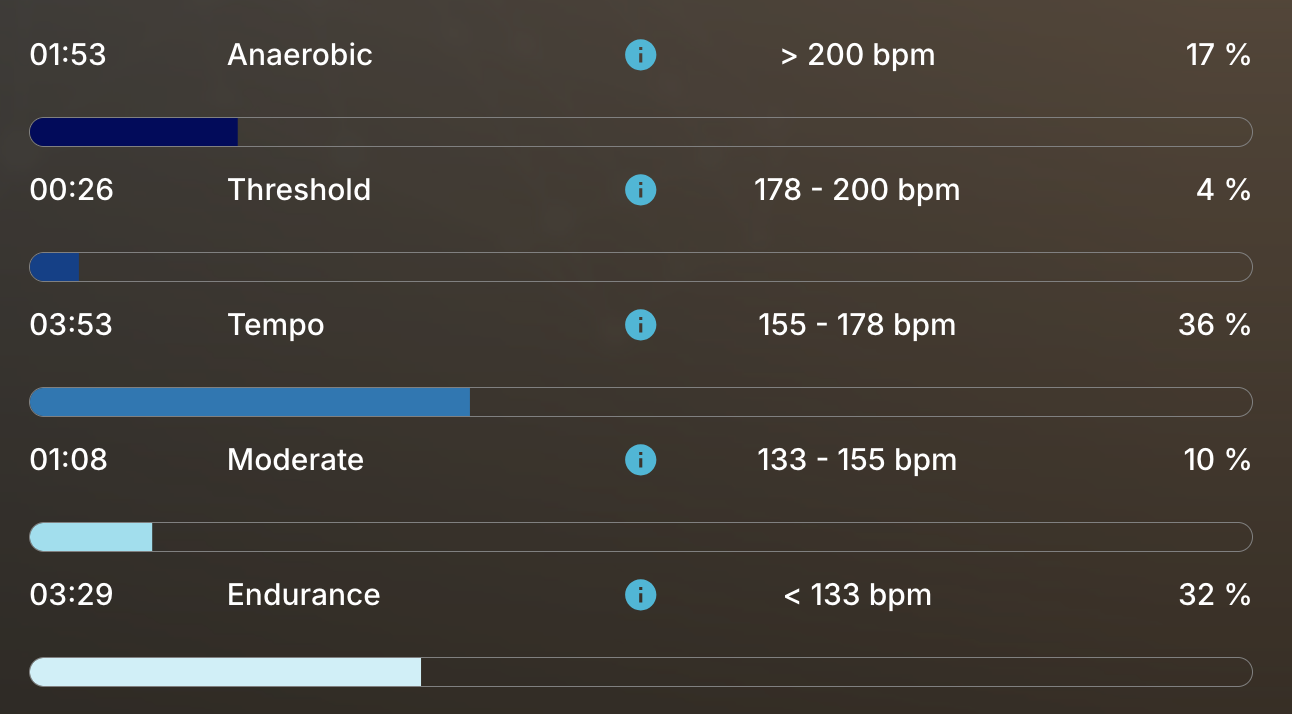Click the Moderate zone progress bar

(640, 537)
